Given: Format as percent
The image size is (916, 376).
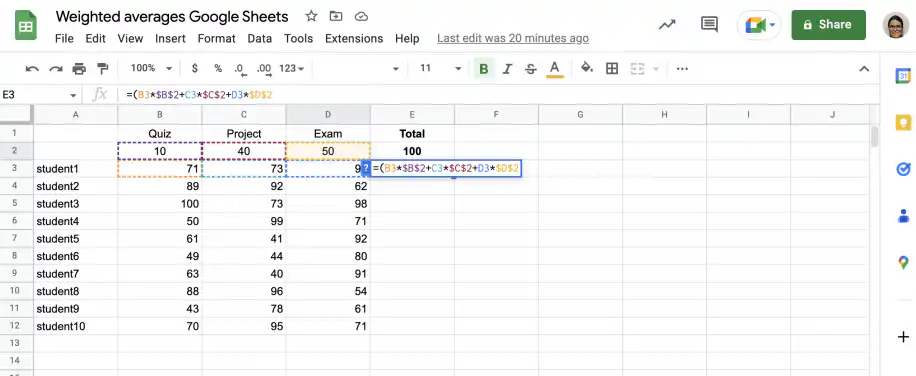Looking at the screenshot, I should click(218, 68).
